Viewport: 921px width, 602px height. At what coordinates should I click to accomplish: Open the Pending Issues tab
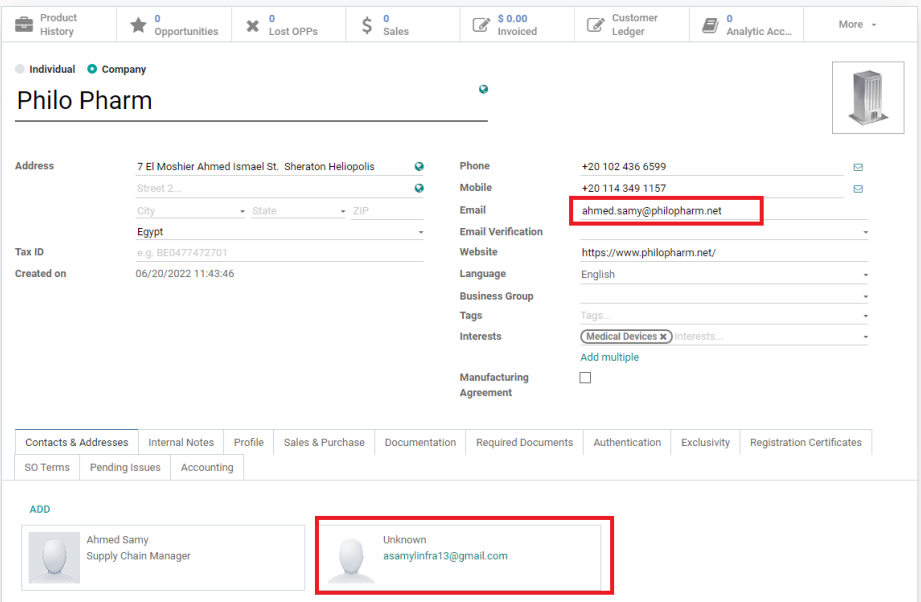coord(125,468)
